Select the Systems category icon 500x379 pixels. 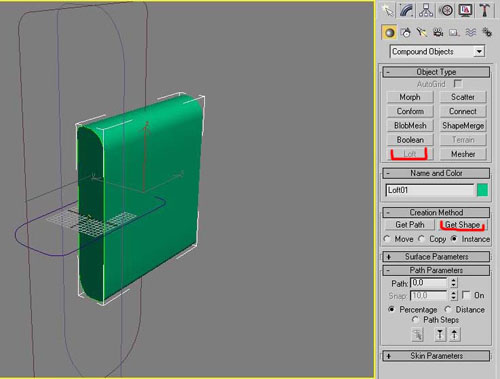click(487, 33)
